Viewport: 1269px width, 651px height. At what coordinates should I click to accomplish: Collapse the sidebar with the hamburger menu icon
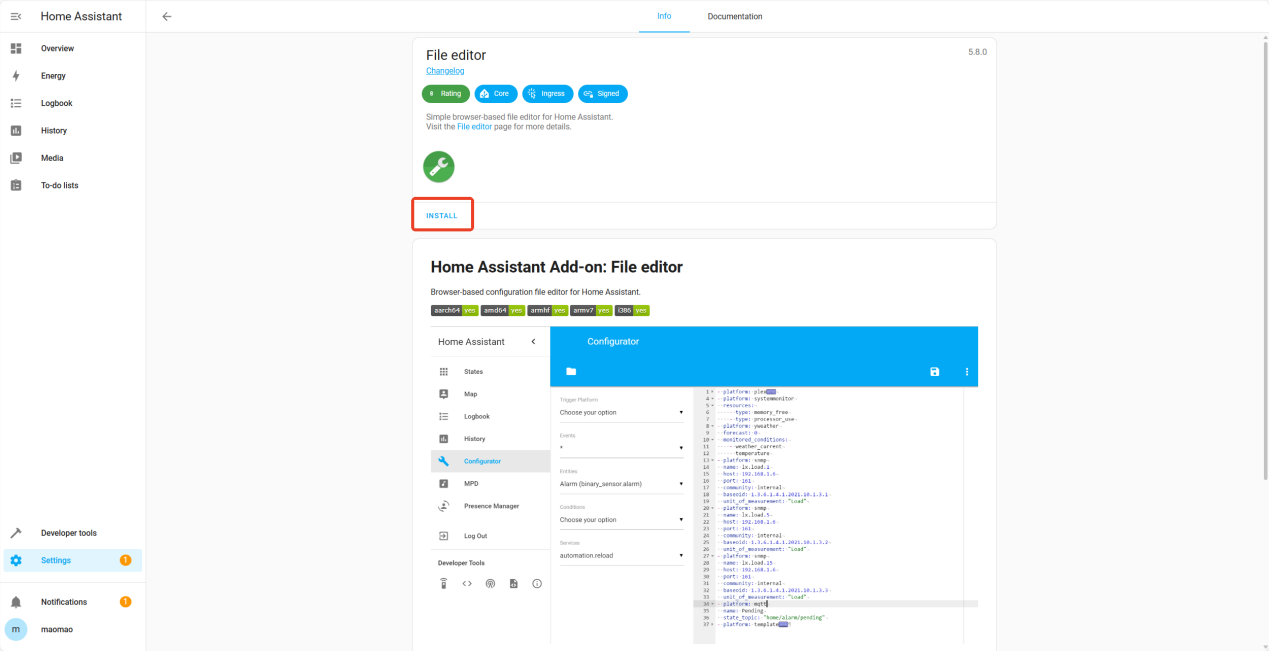point(16,16)
